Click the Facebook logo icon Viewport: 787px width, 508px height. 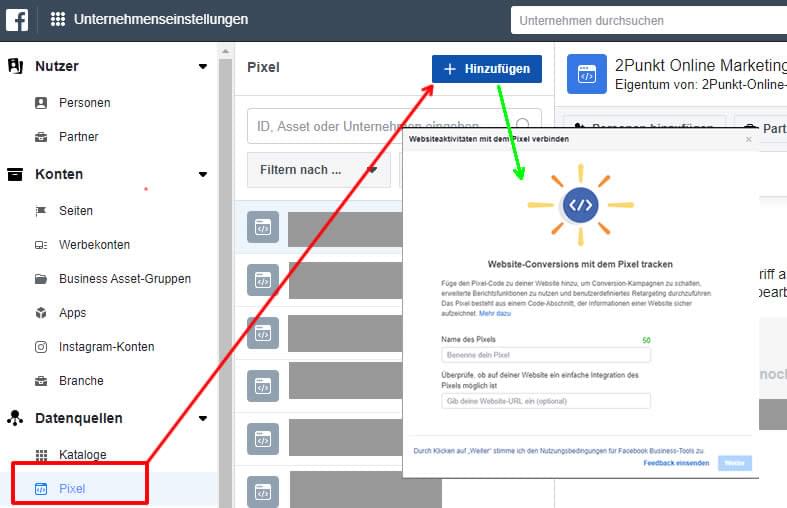tap(17, 20)
